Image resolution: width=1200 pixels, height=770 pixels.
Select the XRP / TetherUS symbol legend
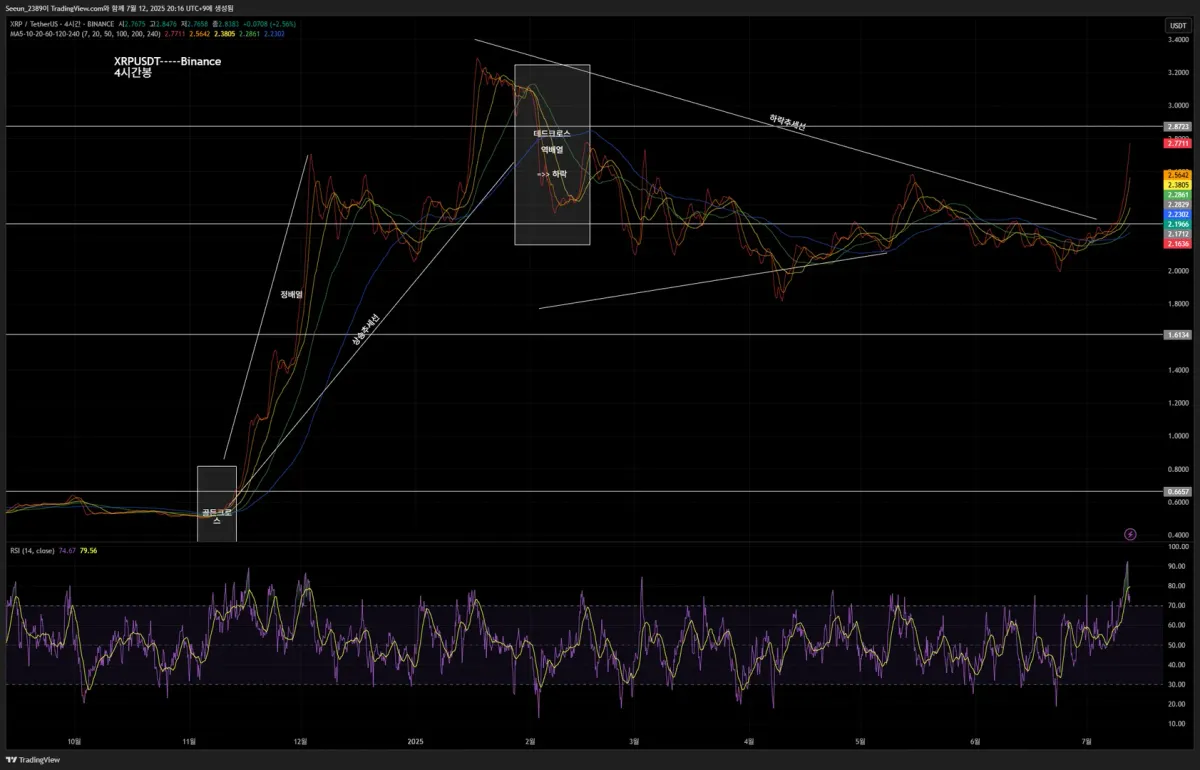(62, 23)
